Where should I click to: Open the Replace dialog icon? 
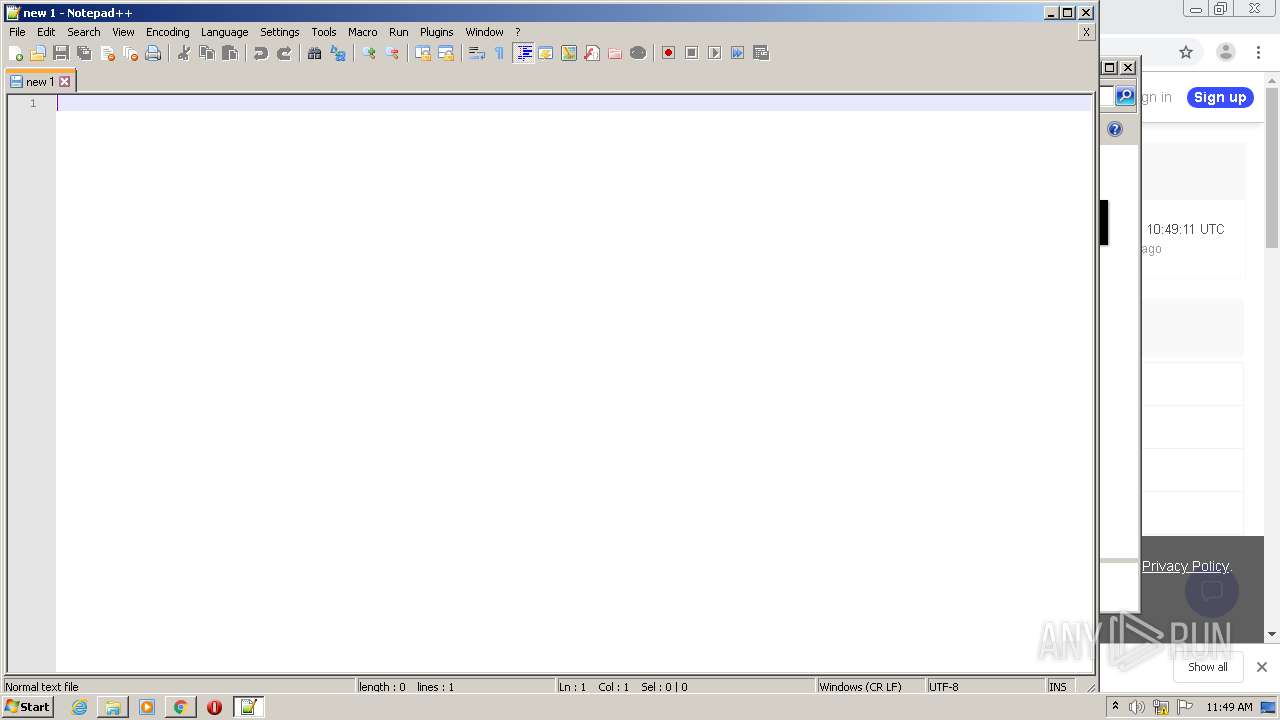click(338, 53)
